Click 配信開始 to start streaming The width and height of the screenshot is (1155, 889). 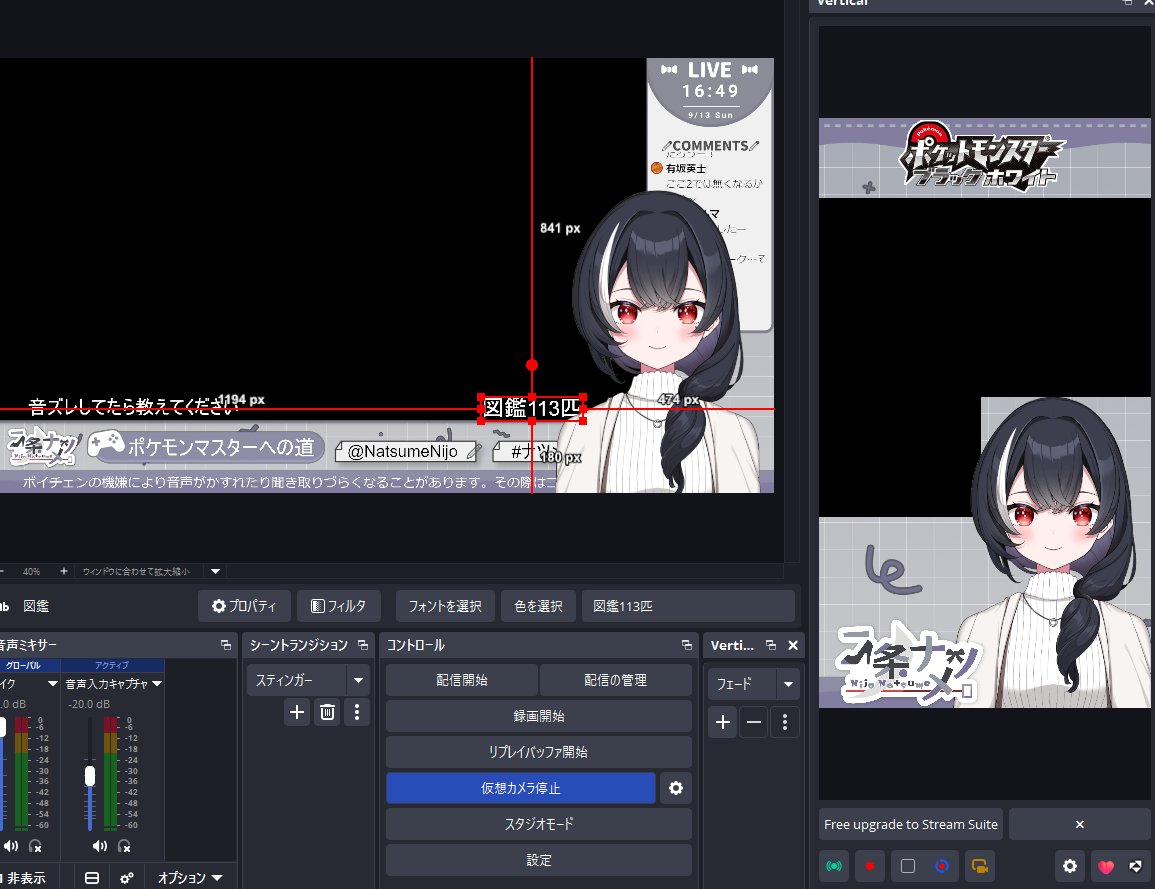point(462,681)
